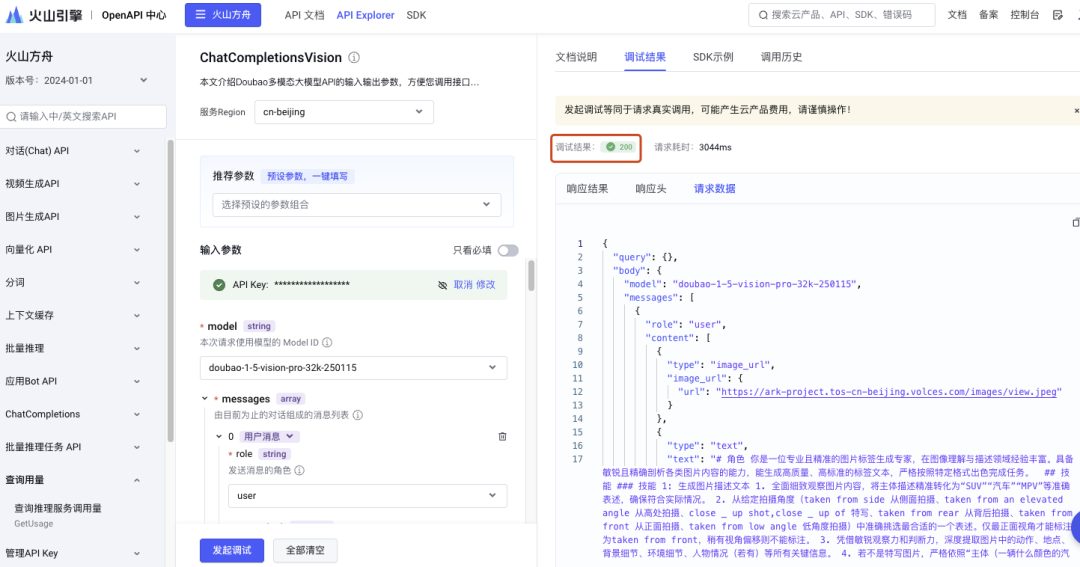The width and height of the screenshot is (1080, 567).
Task: Expand ChatCompletions sidebar section
Action: (73, 414)
